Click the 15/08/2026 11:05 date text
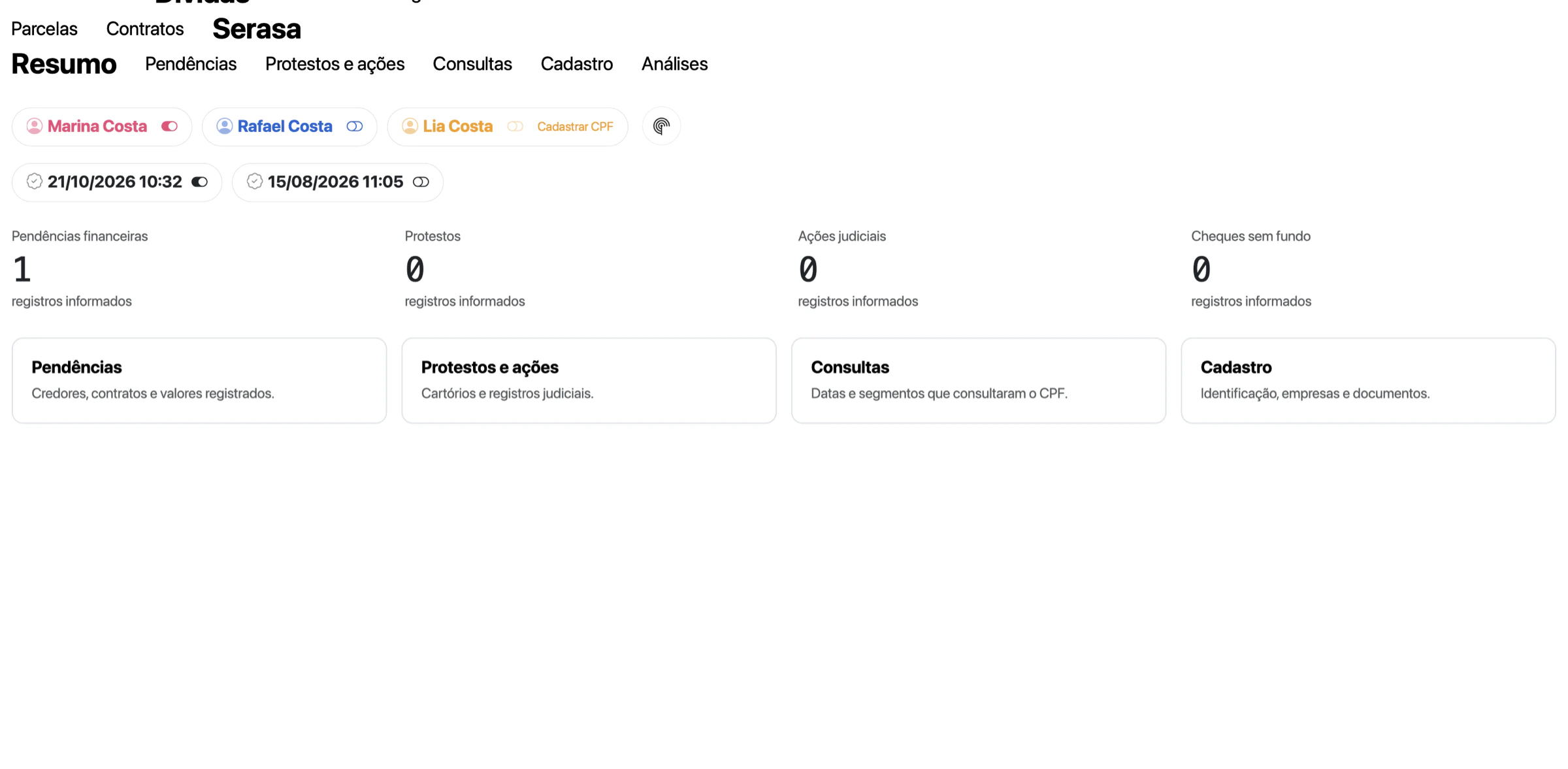 click(335, 182)
